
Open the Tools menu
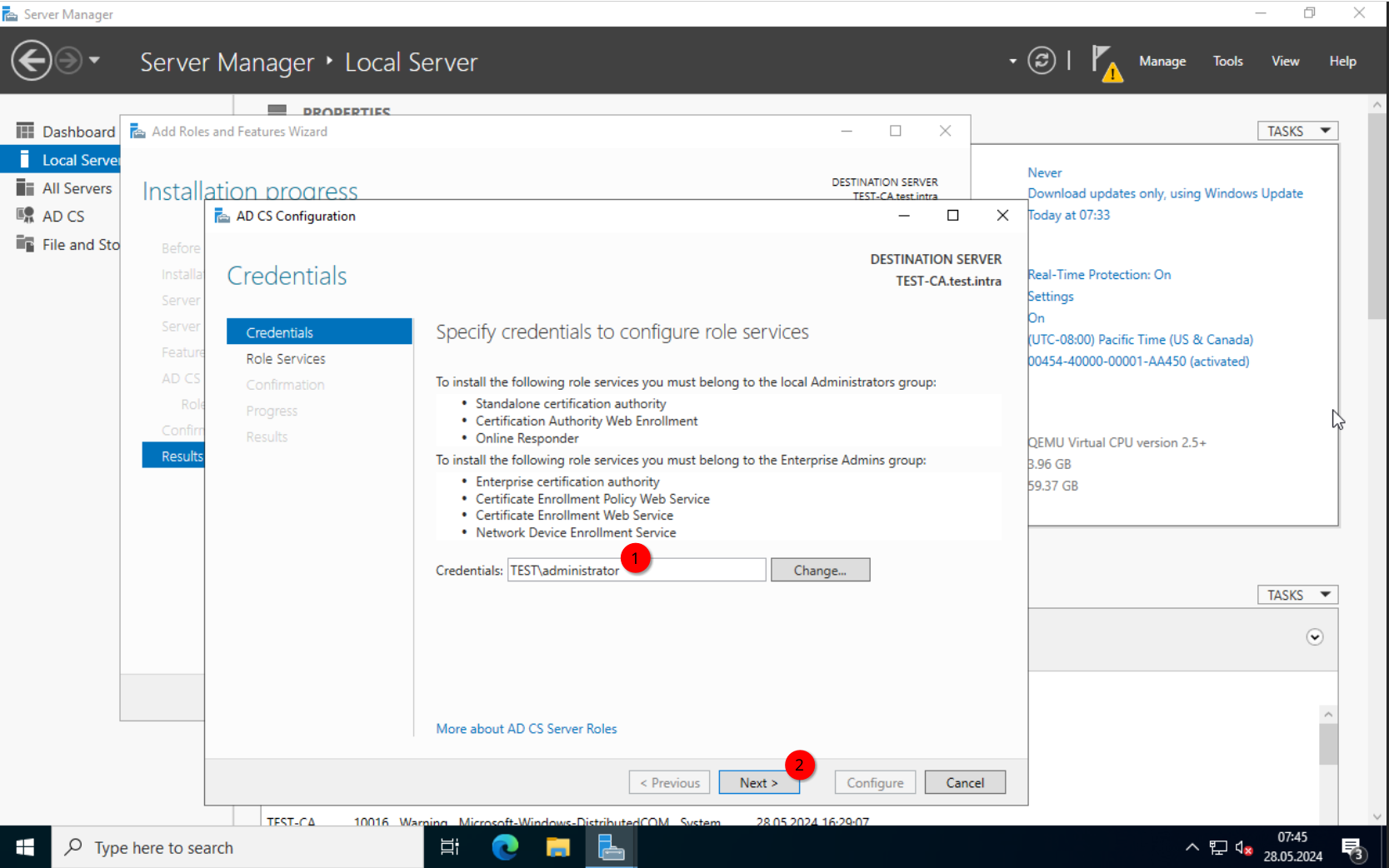point(1227,61)
